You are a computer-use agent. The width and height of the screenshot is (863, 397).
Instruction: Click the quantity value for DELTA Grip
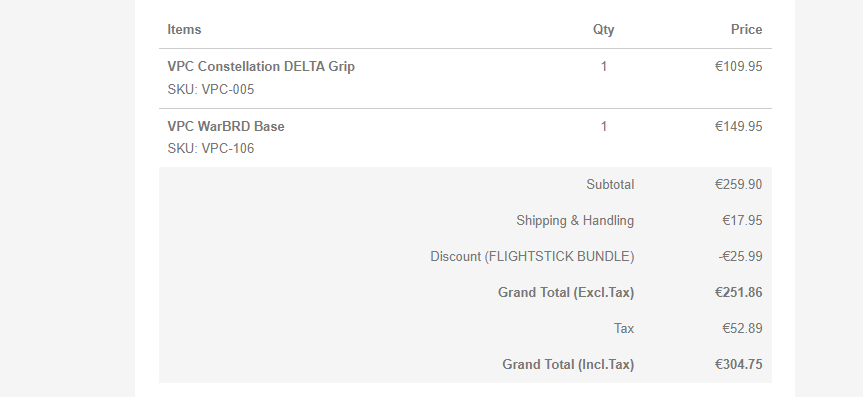click(604, 67)
